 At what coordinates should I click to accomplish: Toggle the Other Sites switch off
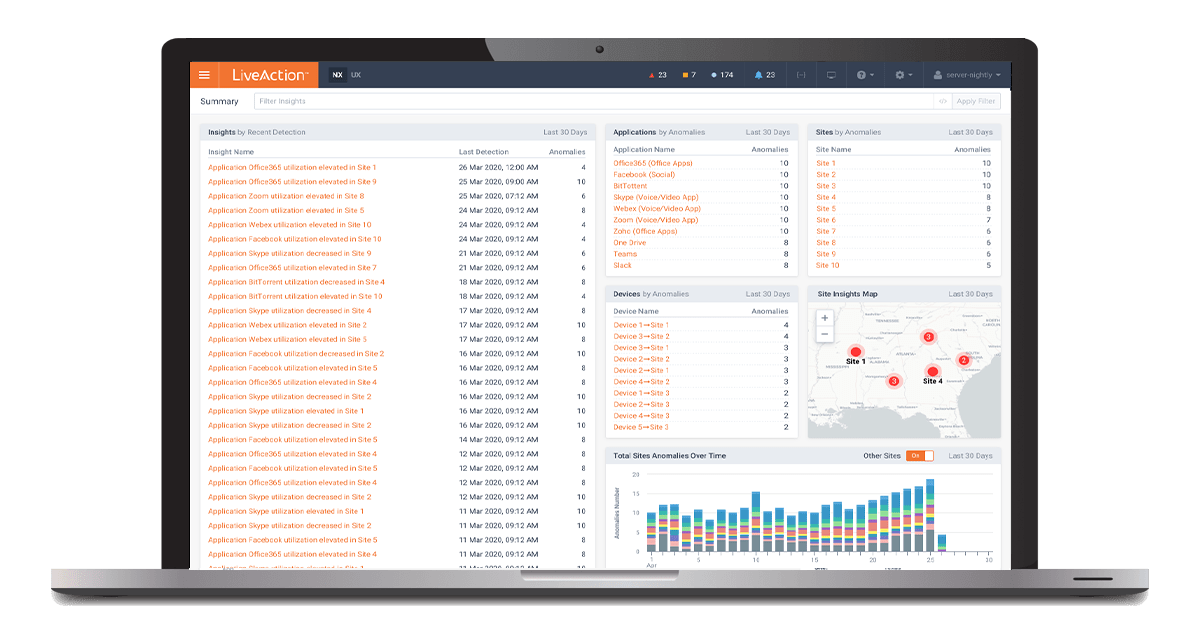coord(919,456)
